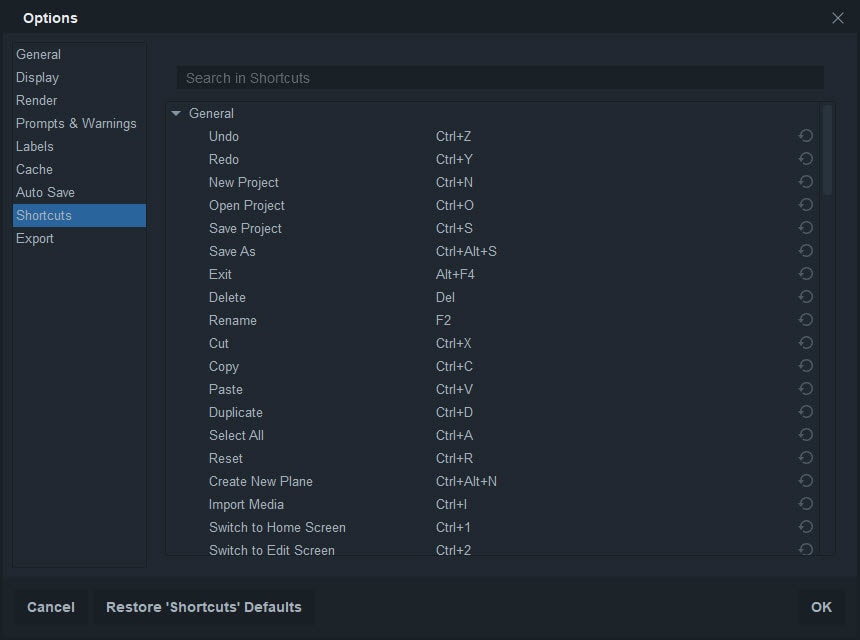Reset the Copy shortcut to default

pos(806,366)
